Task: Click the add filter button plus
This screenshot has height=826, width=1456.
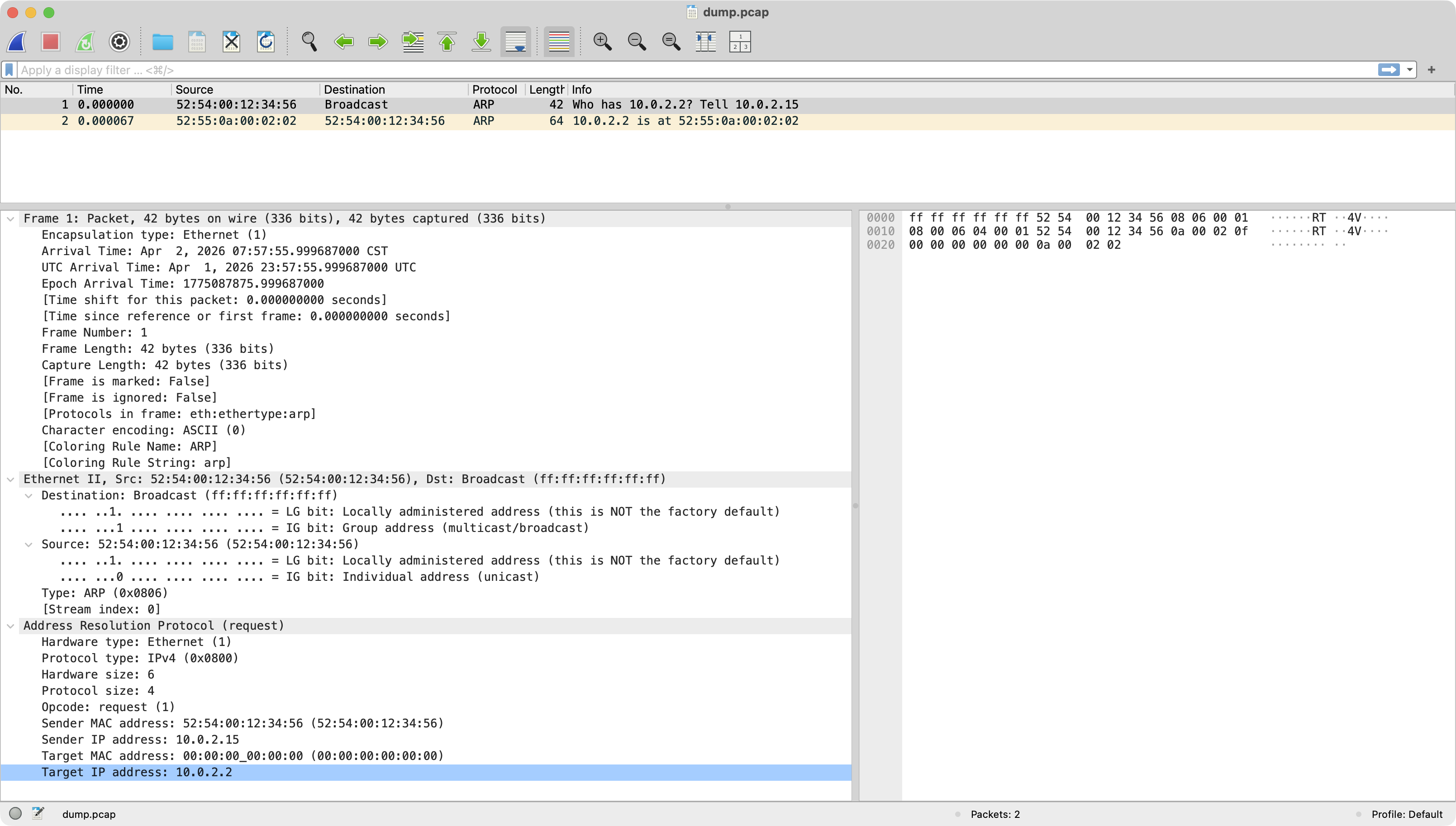Action: (x=1431, y=70)
